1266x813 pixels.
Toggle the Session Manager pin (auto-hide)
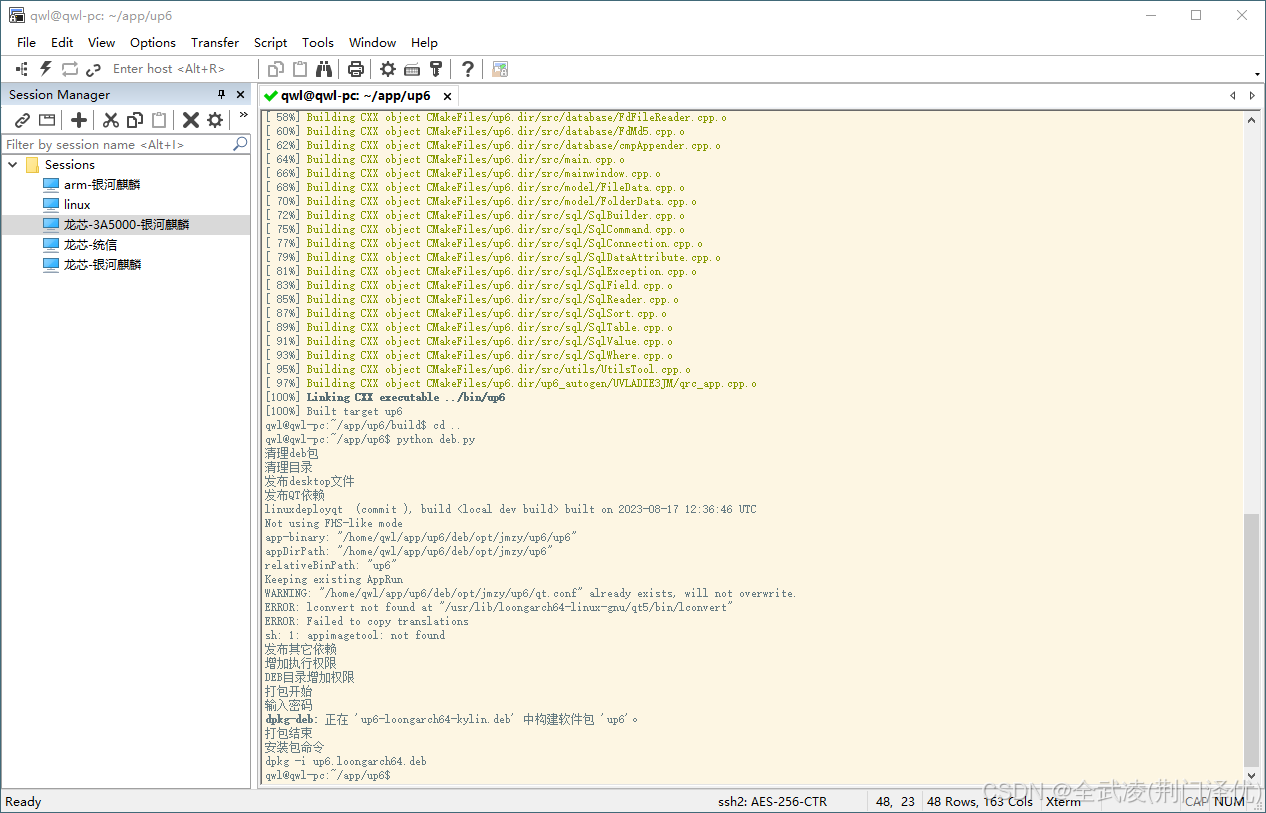click(x=222, y=95)
